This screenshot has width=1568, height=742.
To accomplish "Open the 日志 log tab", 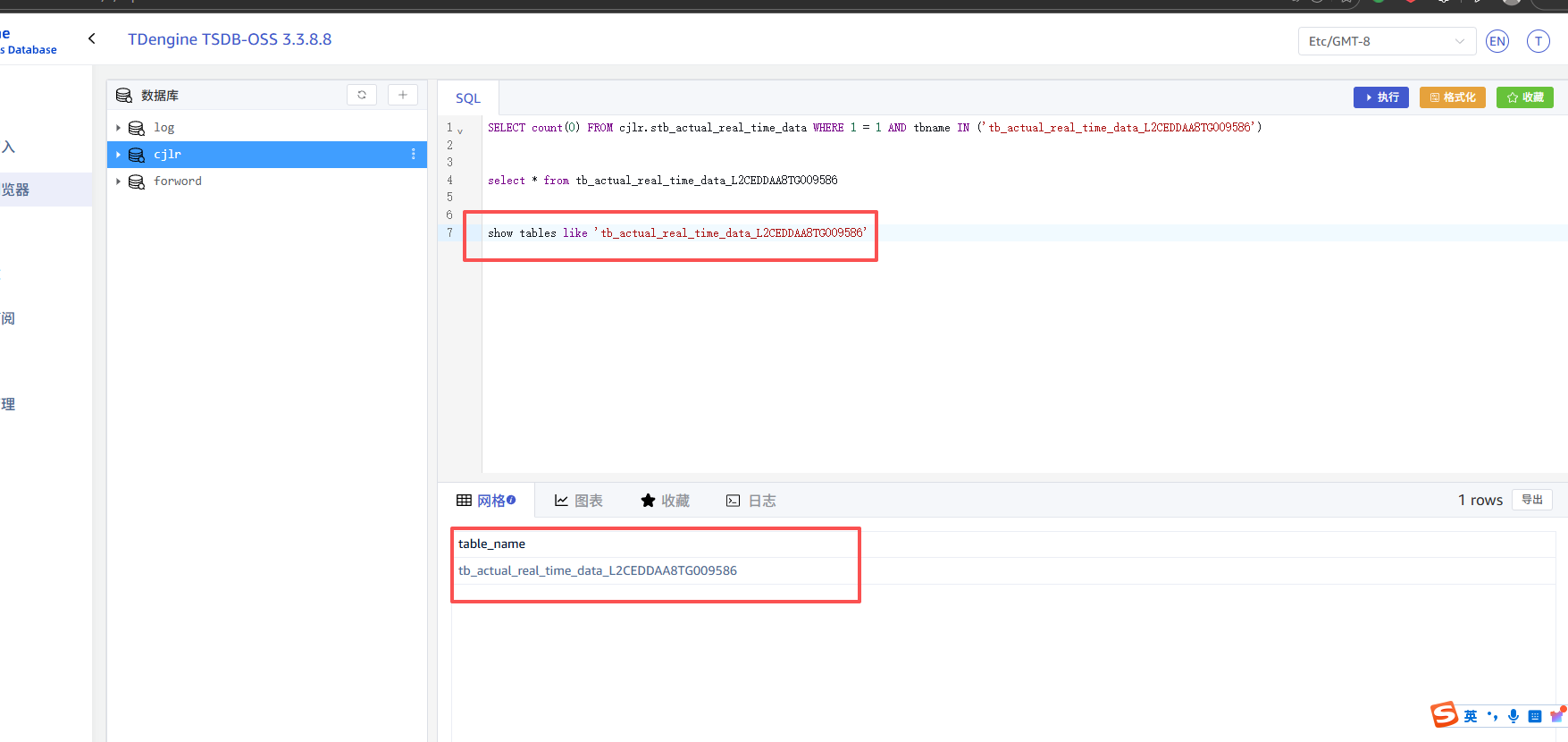I will (750, 501).
